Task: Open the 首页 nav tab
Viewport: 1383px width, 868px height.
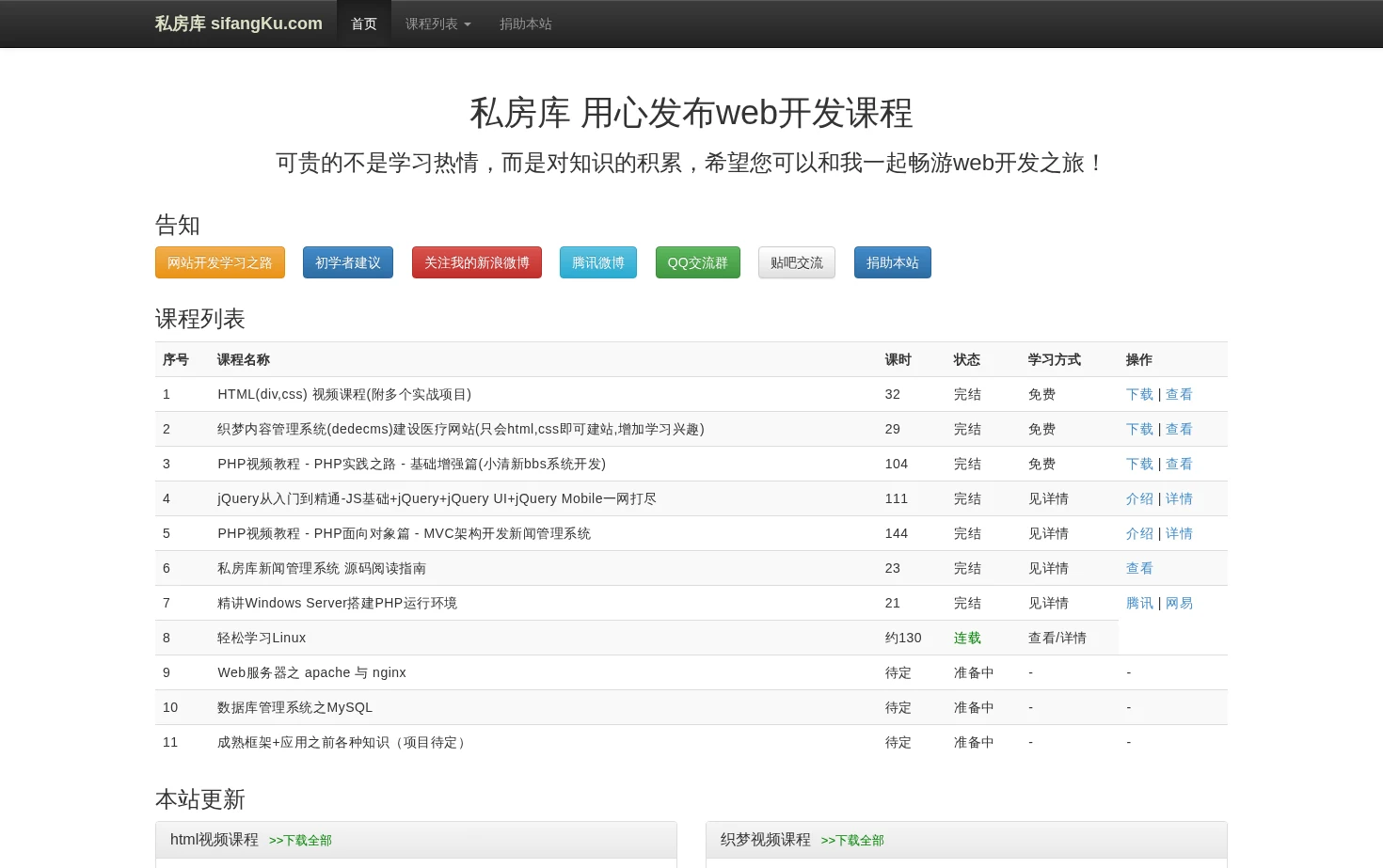Action: 364,24
